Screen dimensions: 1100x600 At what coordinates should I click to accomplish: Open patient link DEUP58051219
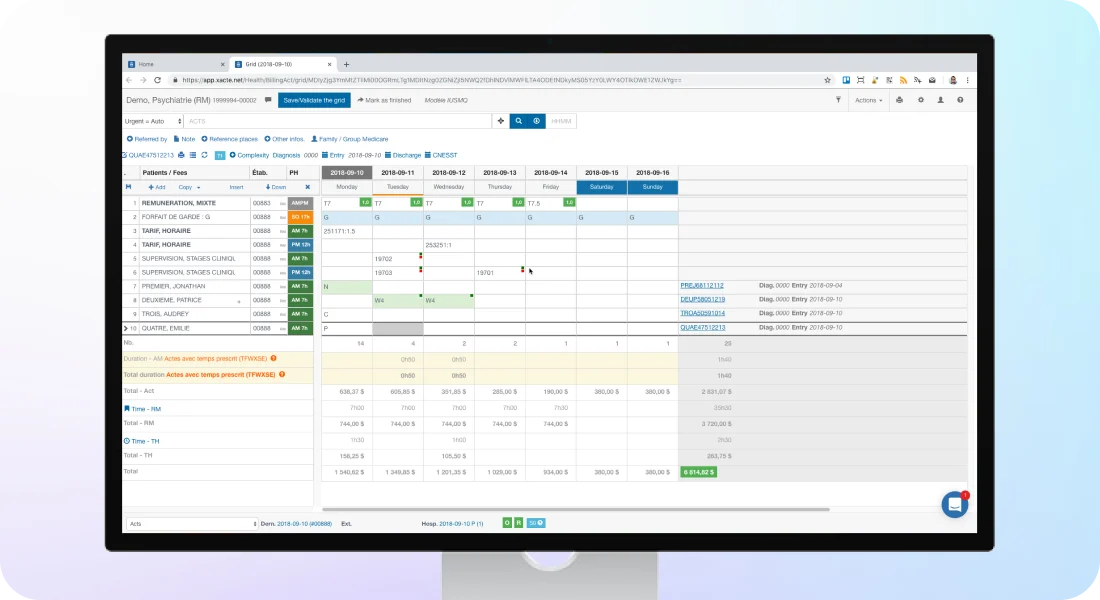click(702, 300)
